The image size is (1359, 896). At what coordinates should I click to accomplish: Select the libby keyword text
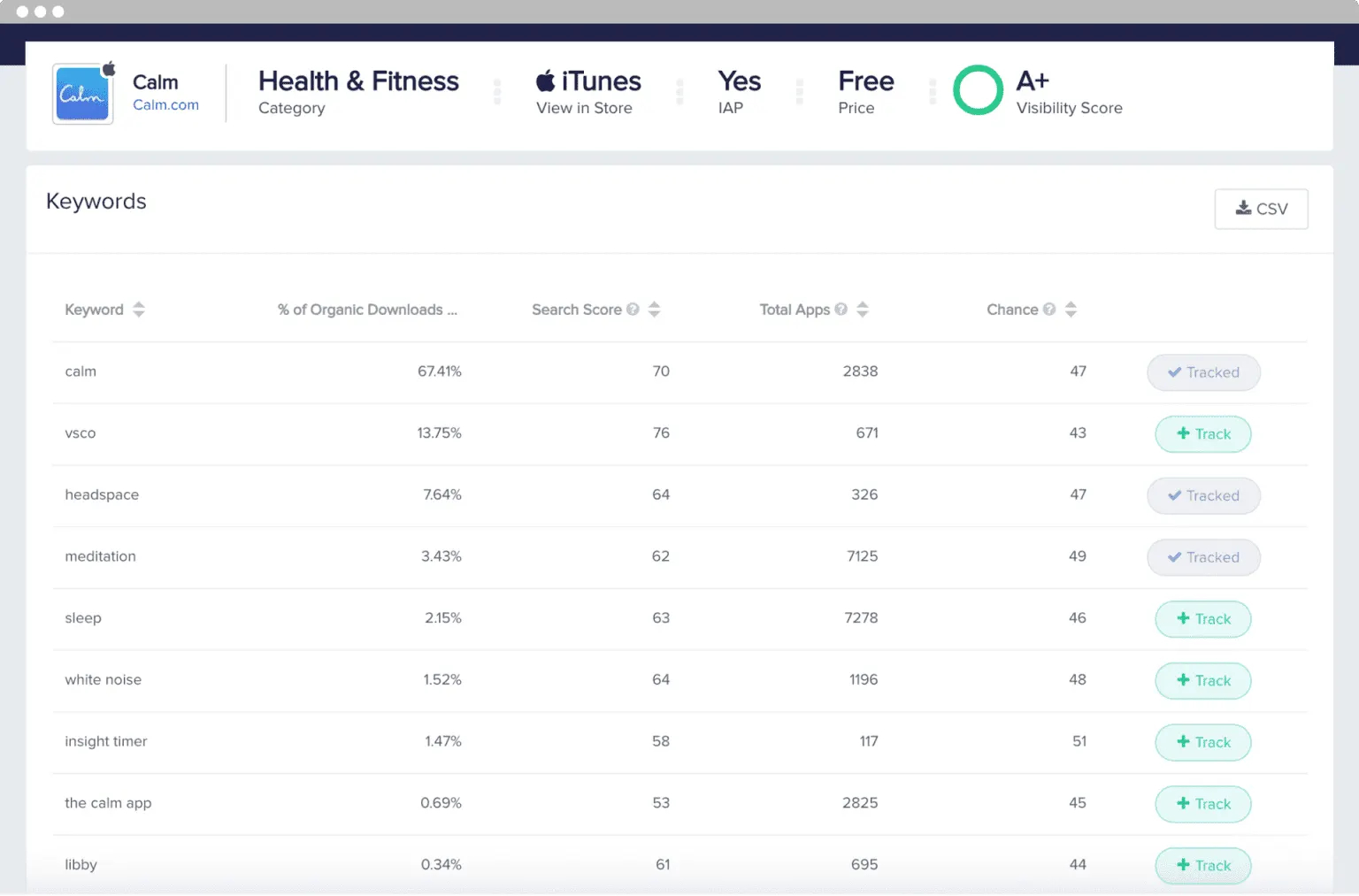81,864
